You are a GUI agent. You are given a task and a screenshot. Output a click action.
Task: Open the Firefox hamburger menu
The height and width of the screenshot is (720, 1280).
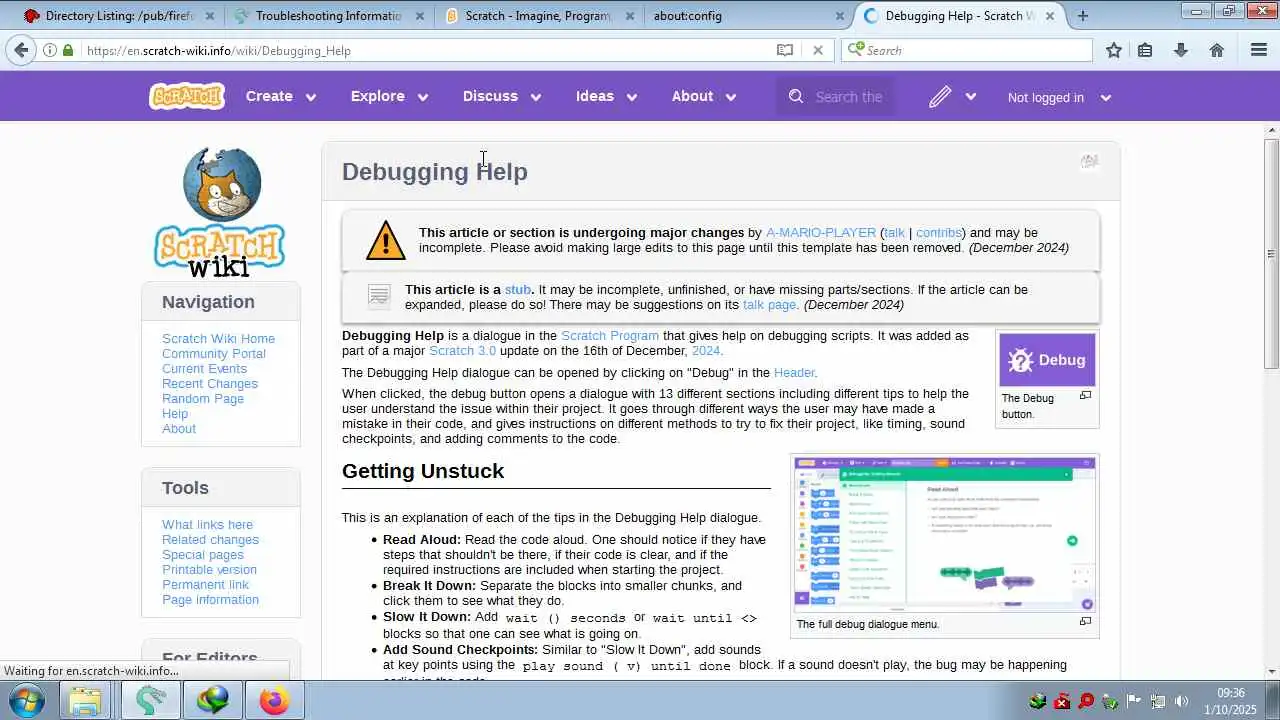point(1259,50)
